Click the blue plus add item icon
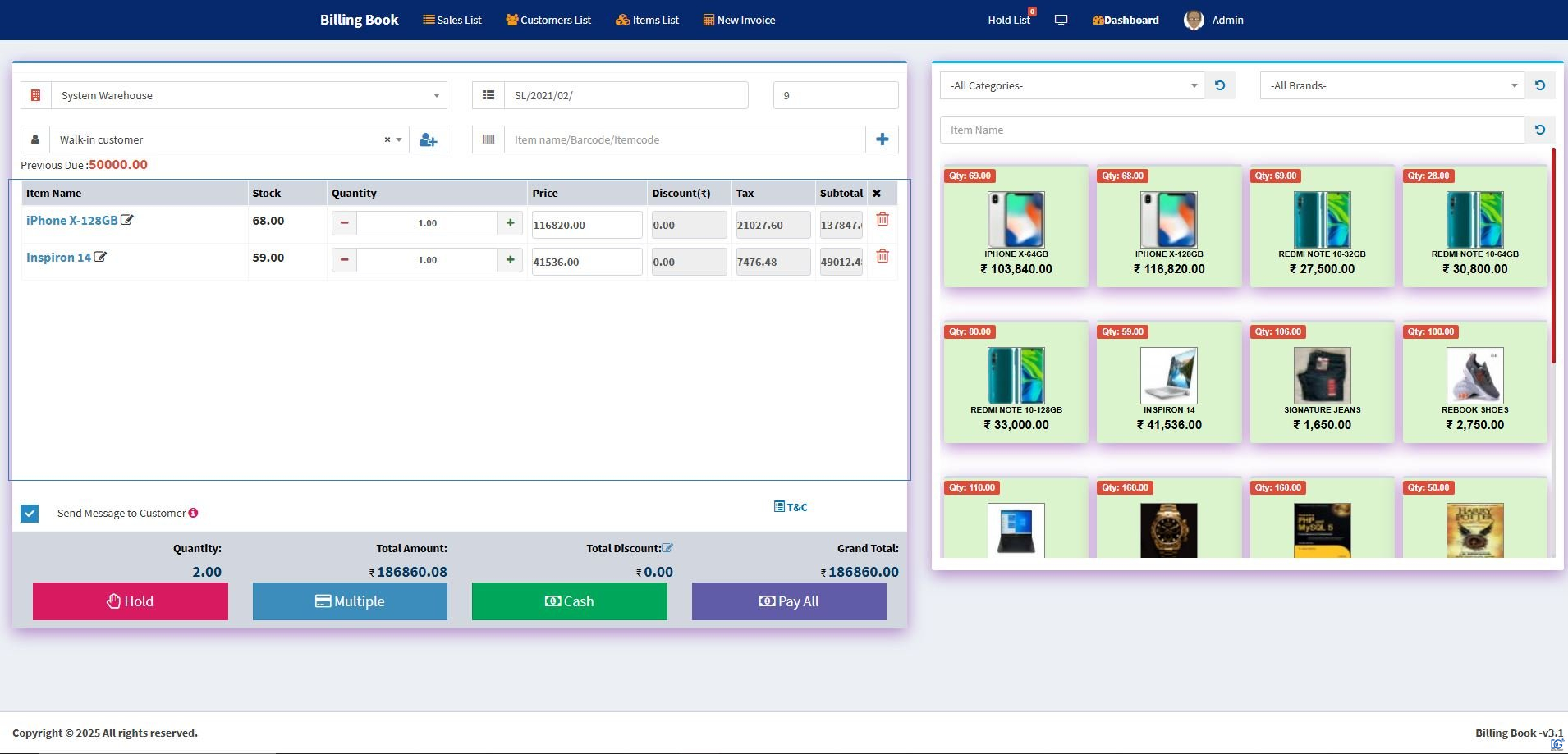Image resolution: width=1568 pixels, height=754 pixels. click(x=882, y=139)
